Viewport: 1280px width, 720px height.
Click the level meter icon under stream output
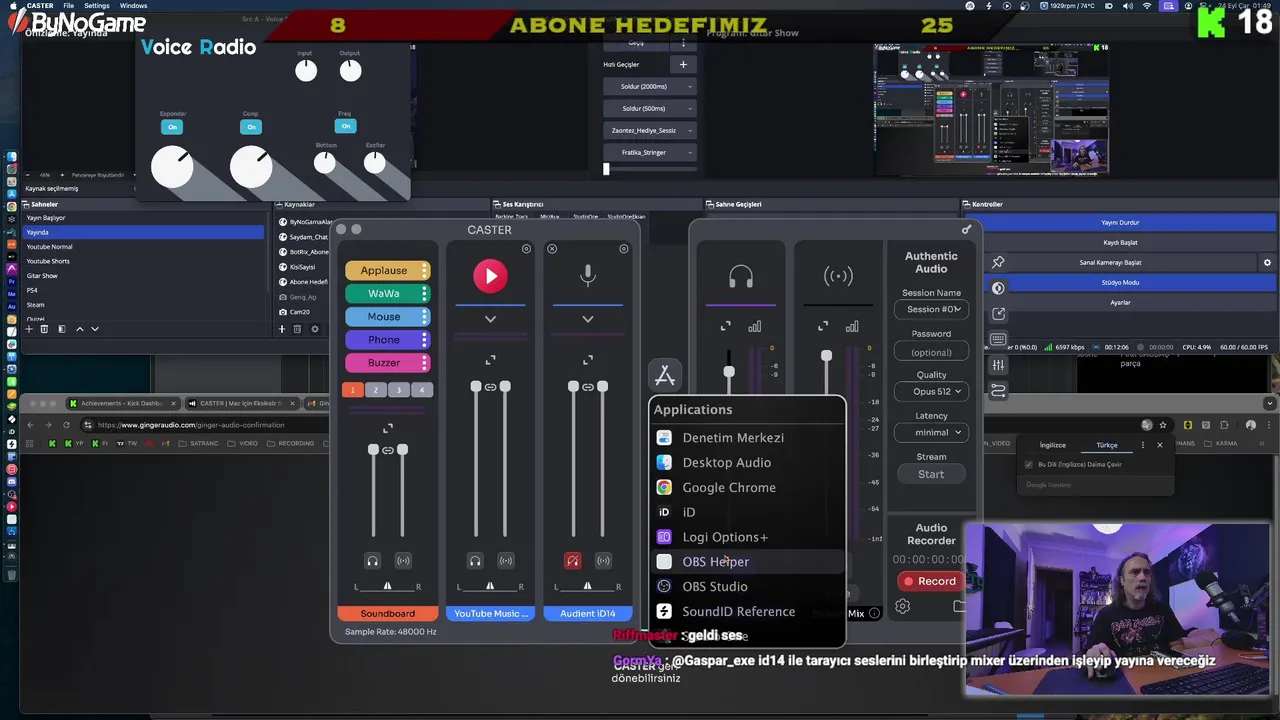point(852,326)
